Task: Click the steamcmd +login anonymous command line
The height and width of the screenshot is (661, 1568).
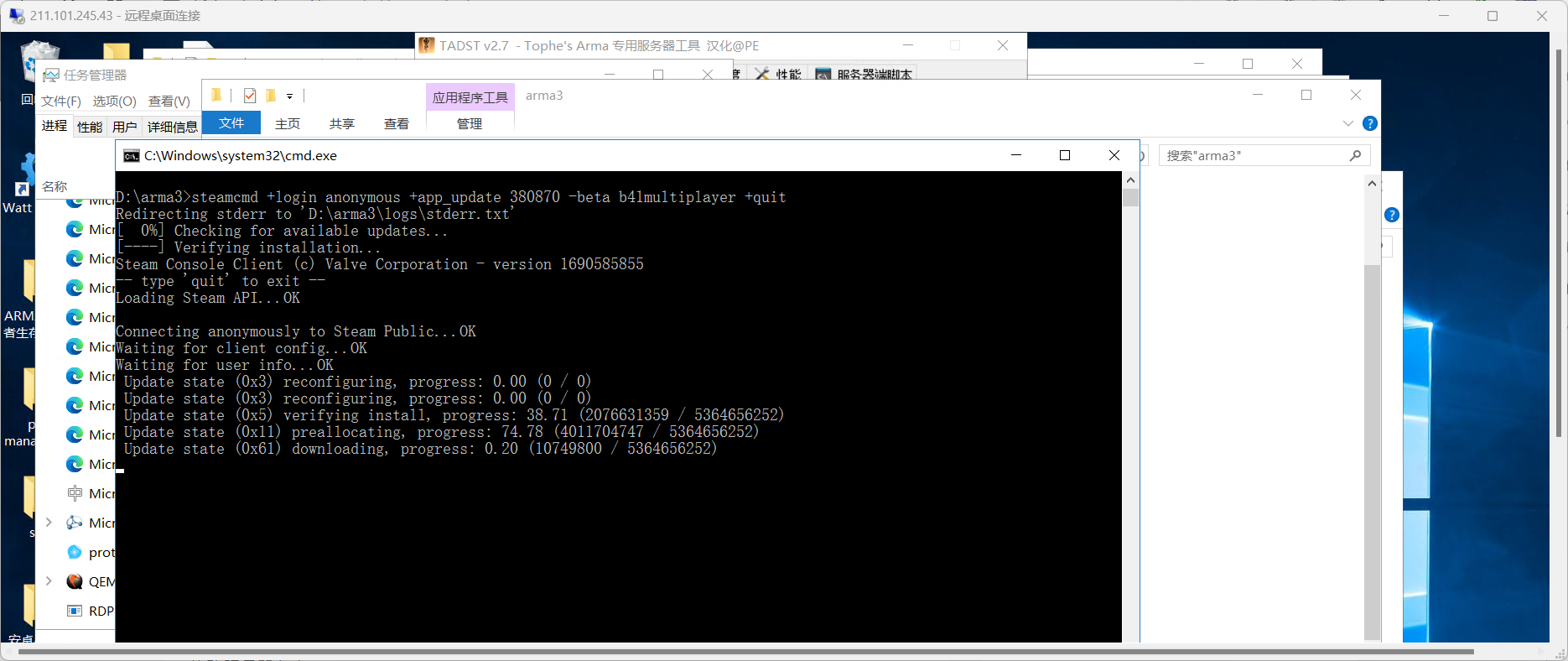Action: point(451,197)
